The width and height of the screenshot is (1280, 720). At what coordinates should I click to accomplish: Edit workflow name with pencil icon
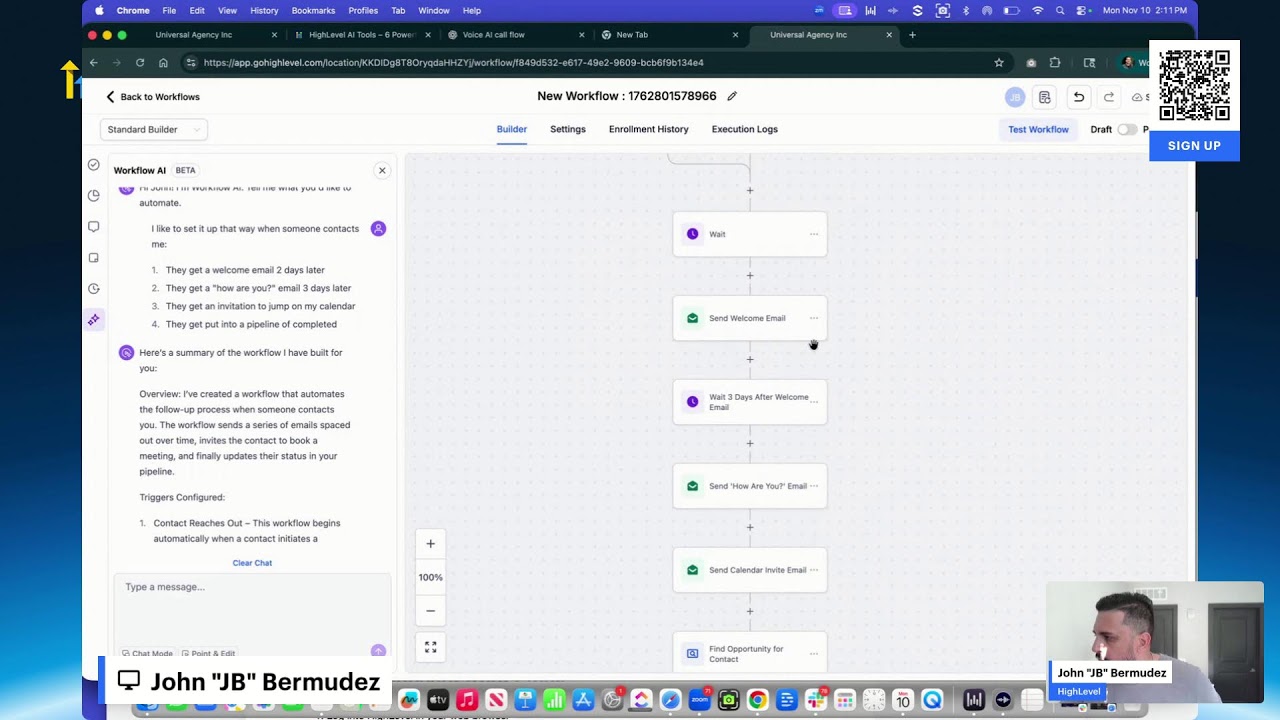tap(732, 96)
